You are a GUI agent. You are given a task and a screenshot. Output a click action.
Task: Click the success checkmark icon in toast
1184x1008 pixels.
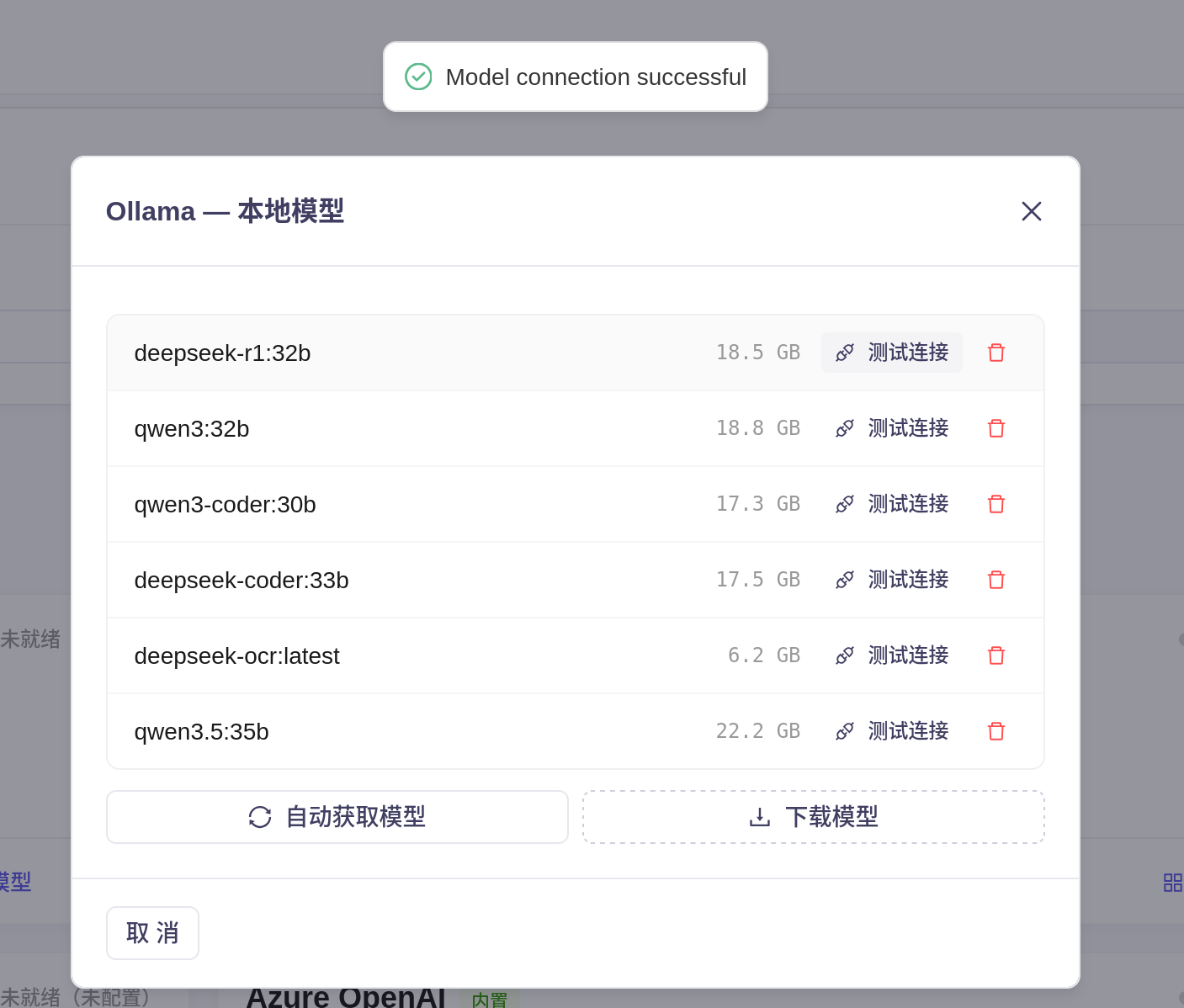(418, 77)
